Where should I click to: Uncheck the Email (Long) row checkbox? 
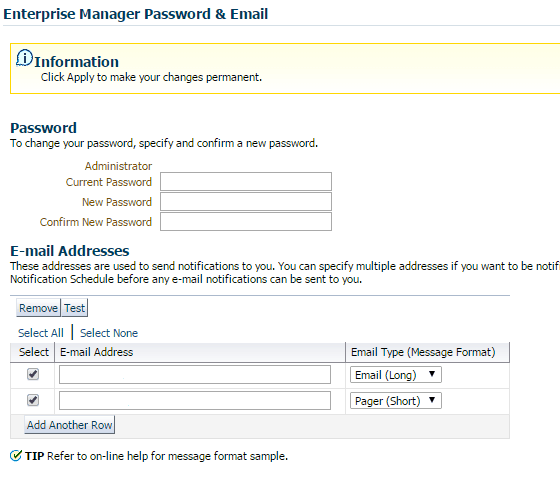tap(33, 374)
